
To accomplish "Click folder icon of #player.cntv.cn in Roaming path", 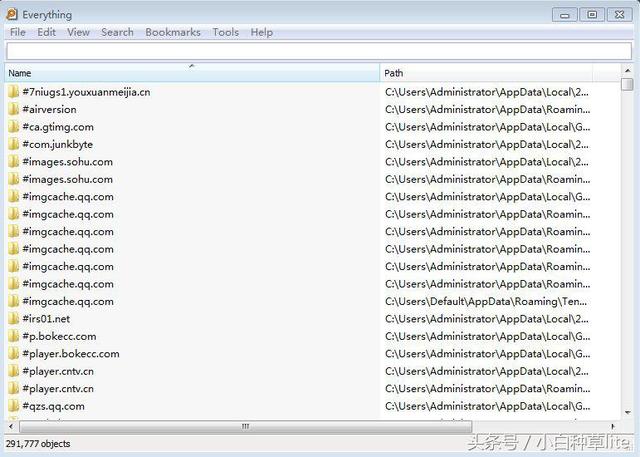I will tap(13, 388).
